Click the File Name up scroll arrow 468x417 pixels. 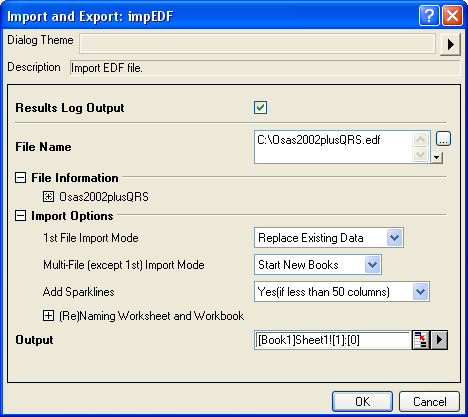click(420, 139)
